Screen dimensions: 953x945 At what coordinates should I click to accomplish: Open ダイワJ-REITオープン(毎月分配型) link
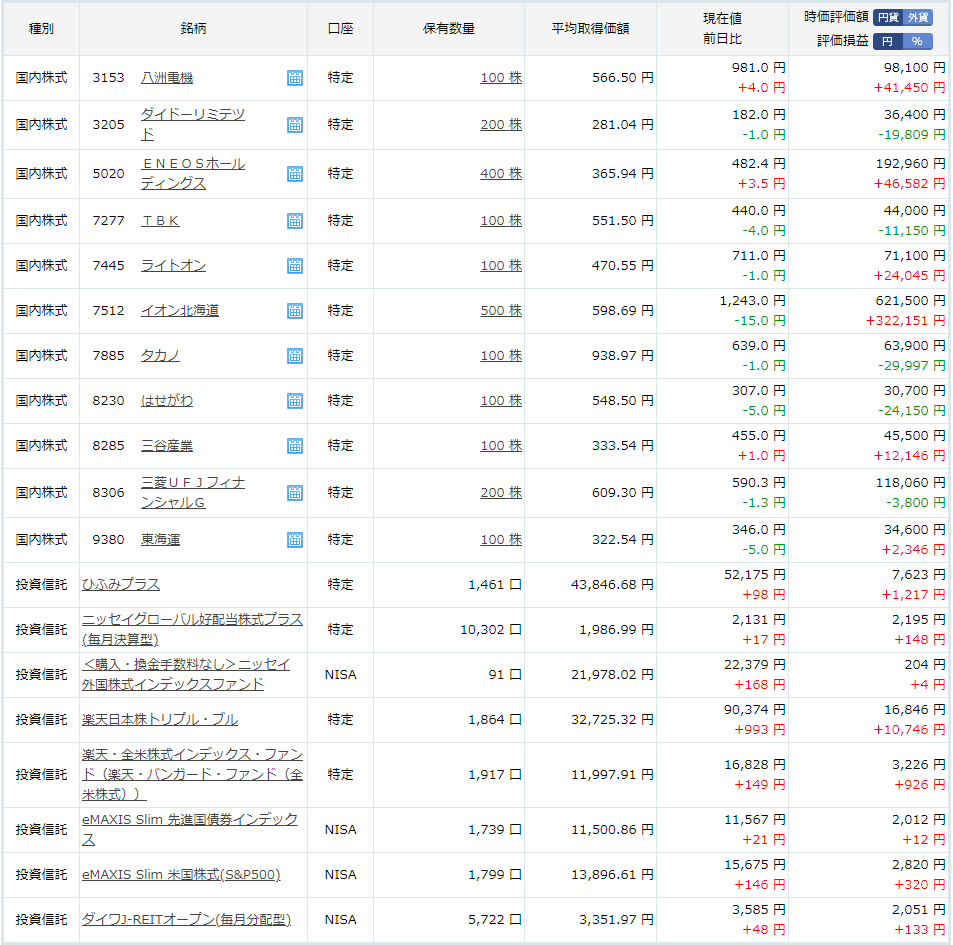pyautogui.click(x=186, y=919)
